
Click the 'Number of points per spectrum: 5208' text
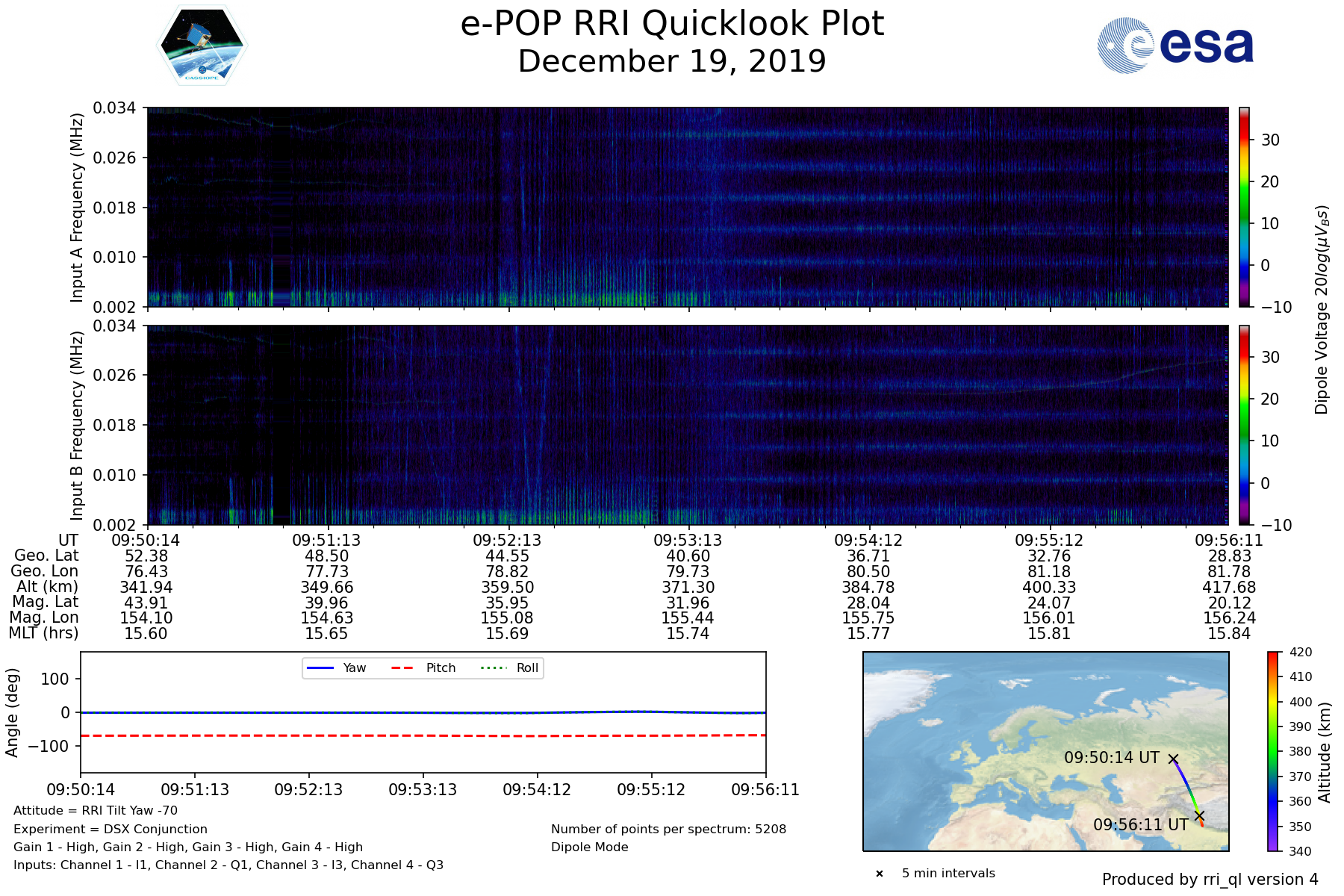tap(668, 829)
